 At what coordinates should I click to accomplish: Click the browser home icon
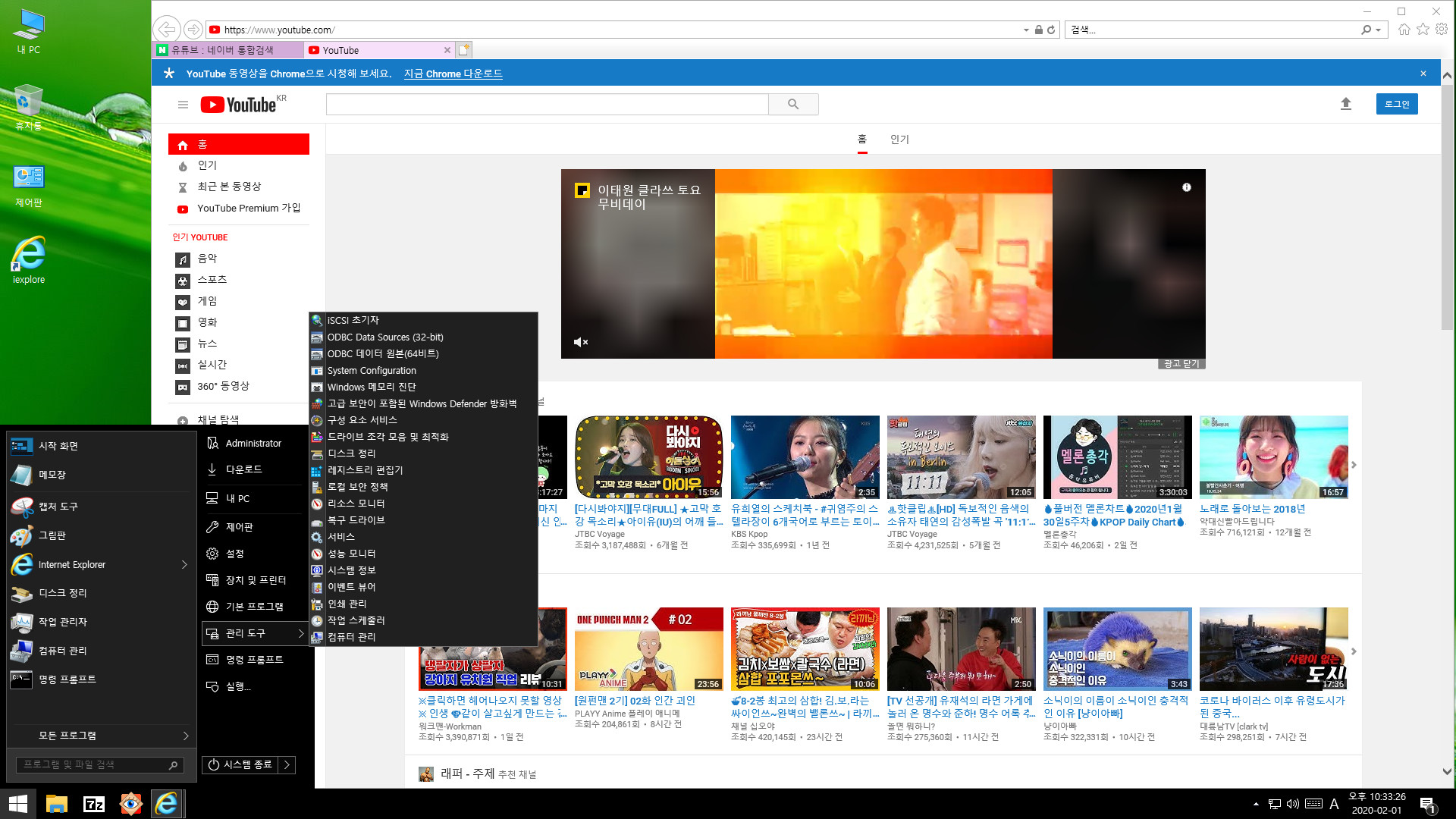coord(1404,30)
